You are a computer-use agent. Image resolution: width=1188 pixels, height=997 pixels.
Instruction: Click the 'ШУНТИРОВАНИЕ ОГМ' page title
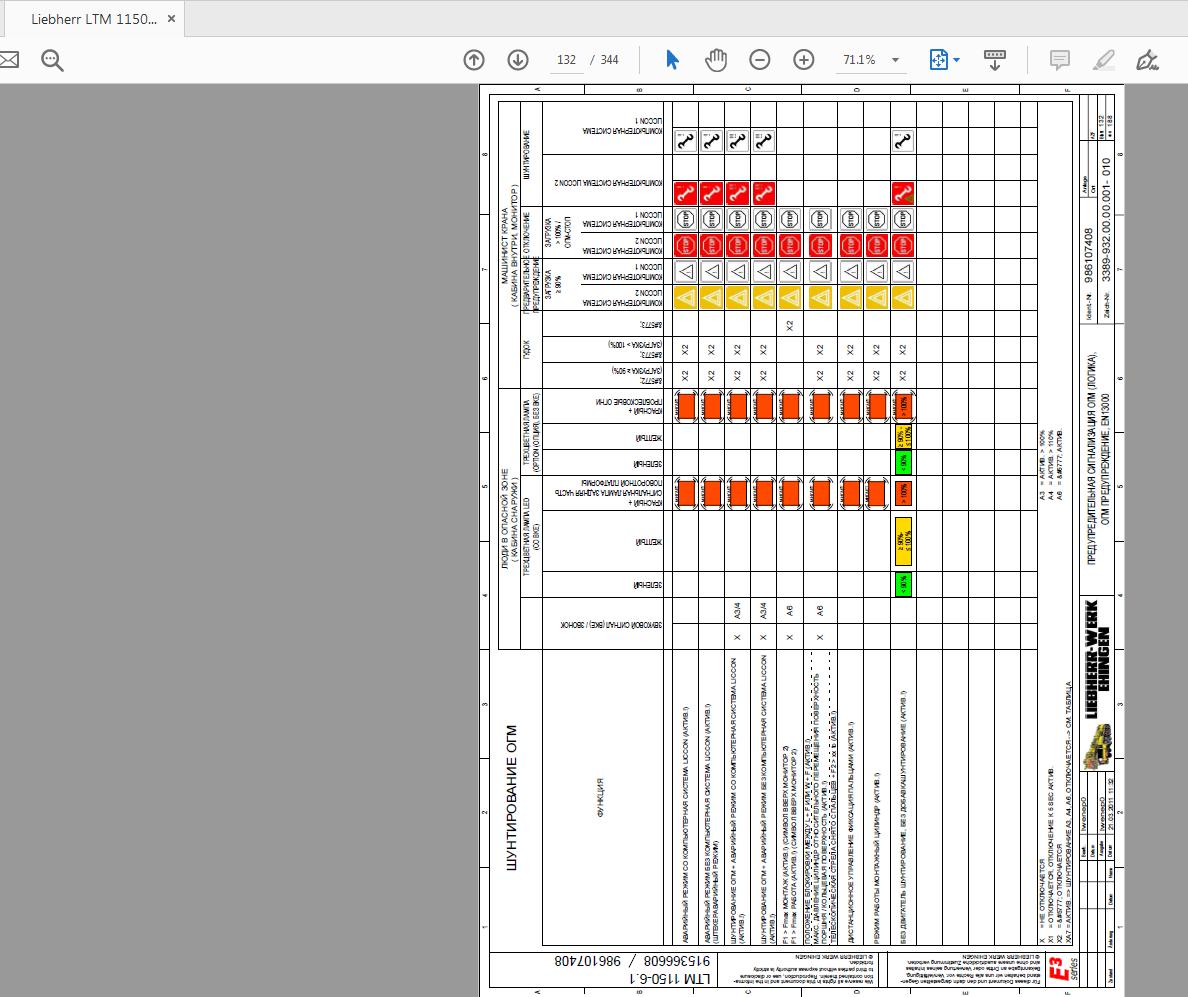coord(511,798)
